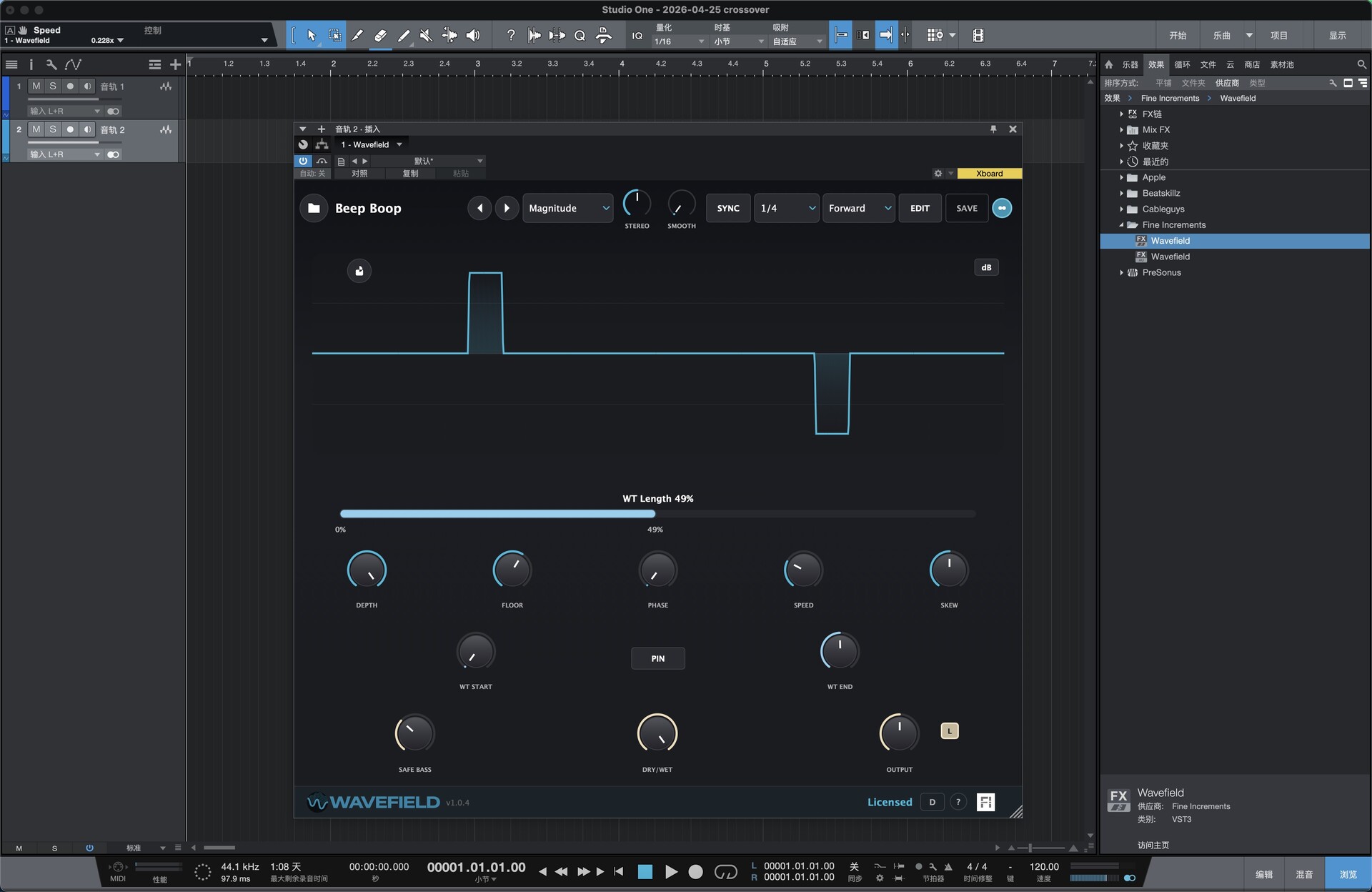Click the D button next to Licensed

[x=932, y=802]
